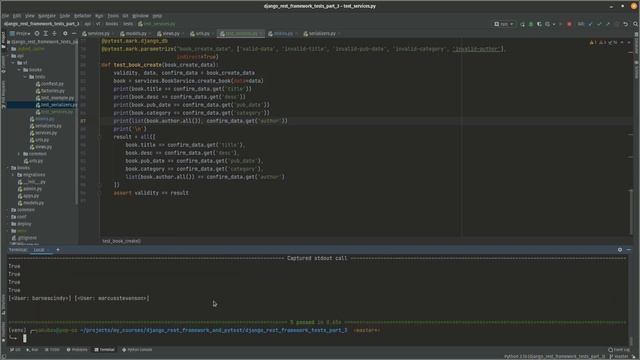Locate the current file in the Project tree

coord(37,33)
